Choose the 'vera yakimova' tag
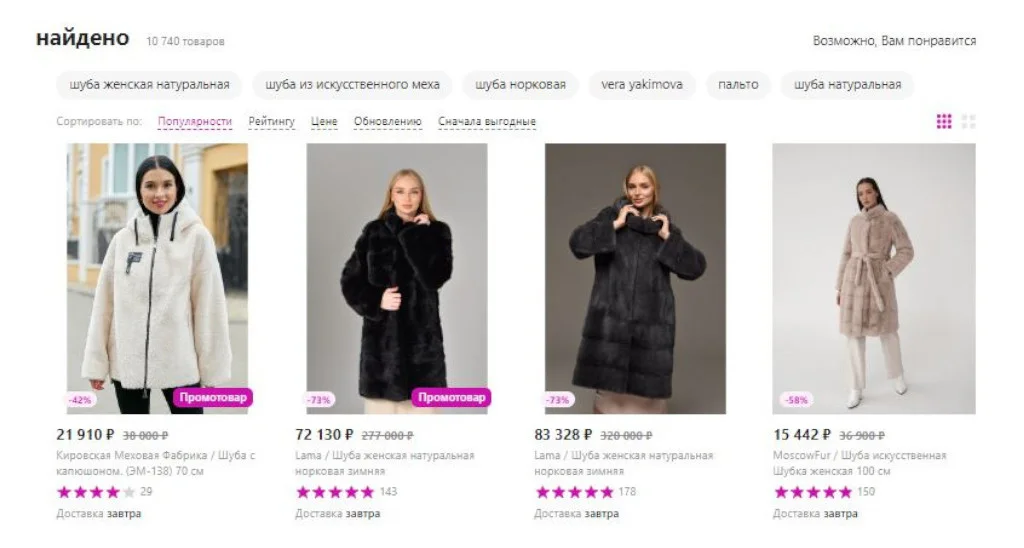 (642, 85)
